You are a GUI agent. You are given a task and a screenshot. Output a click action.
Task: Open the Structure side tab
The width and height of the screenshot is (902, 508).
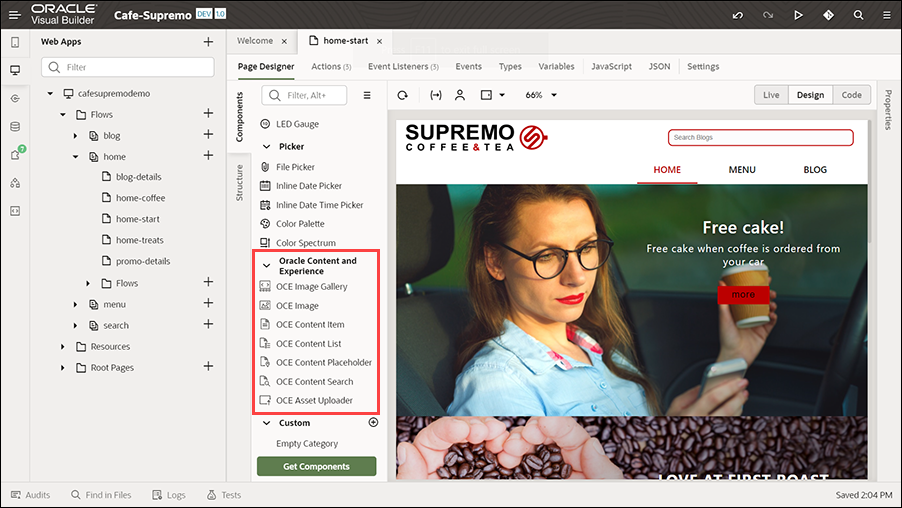(x=239, y=183)
